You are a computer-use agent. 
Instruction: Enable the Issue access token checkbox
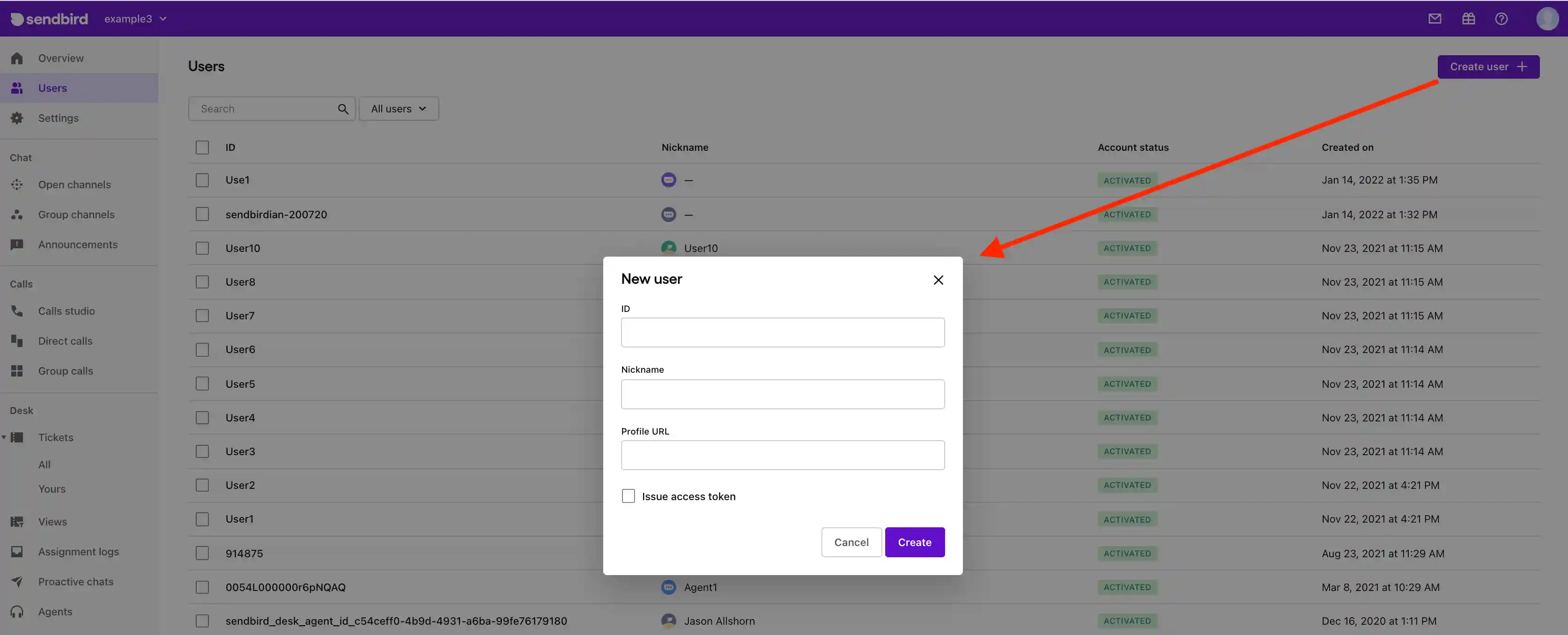pos(628,495)
